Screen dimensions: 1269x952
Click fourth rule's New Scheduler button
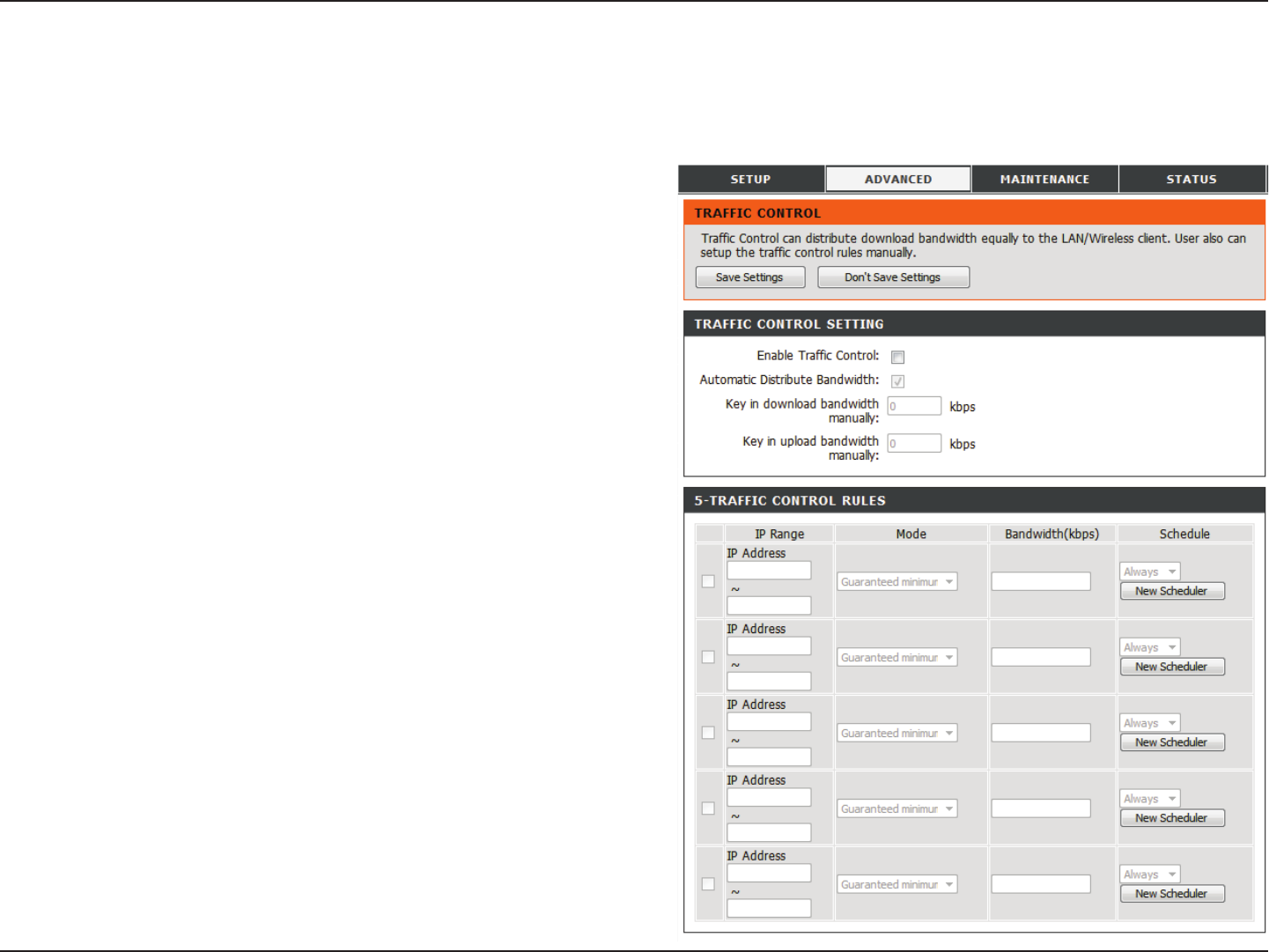point(1172,819)
